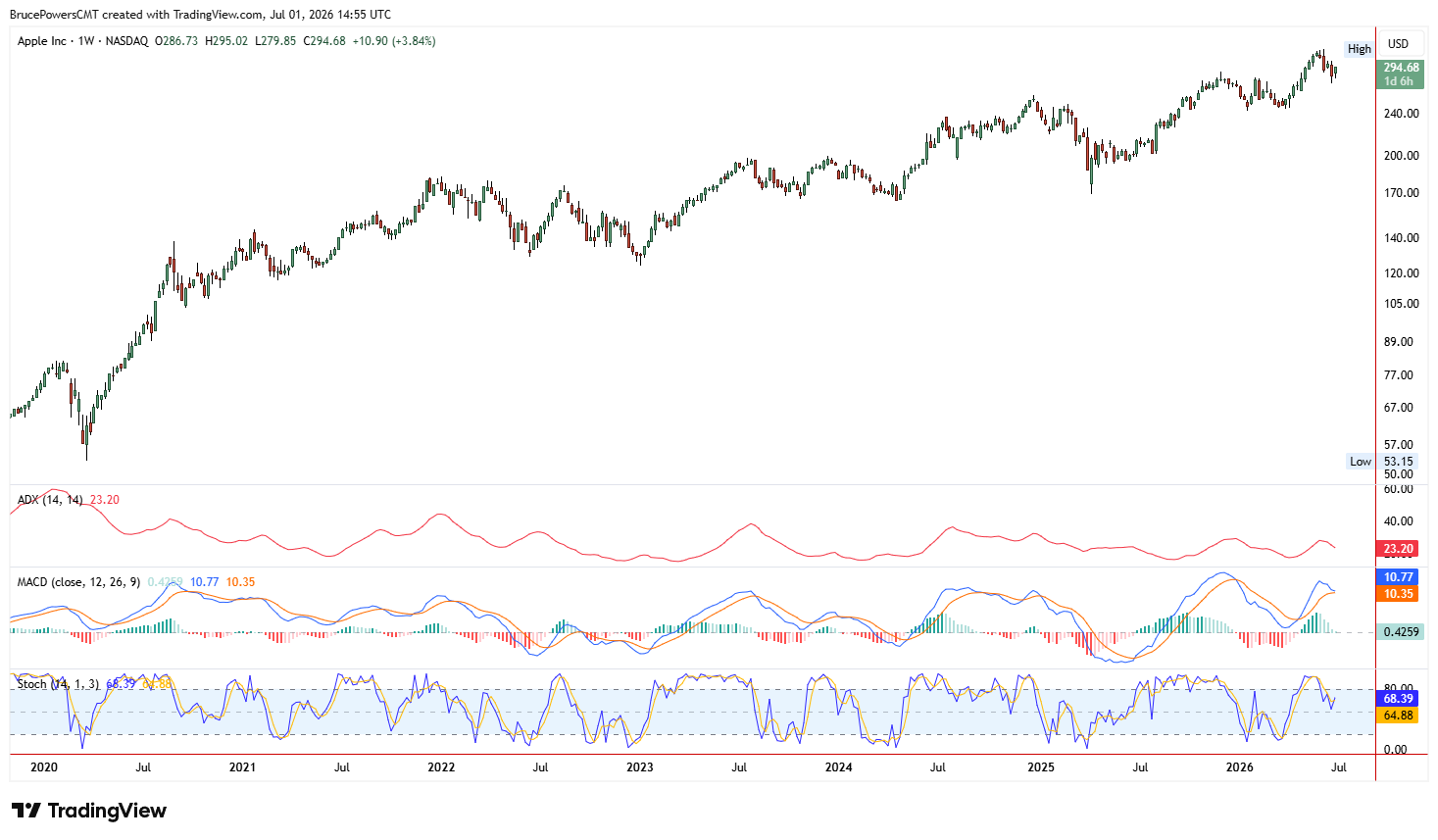Viewport: 1438px width, 840px height.
Task: Click the 77.00 price axis label
Action: [x=1399, y=375]
